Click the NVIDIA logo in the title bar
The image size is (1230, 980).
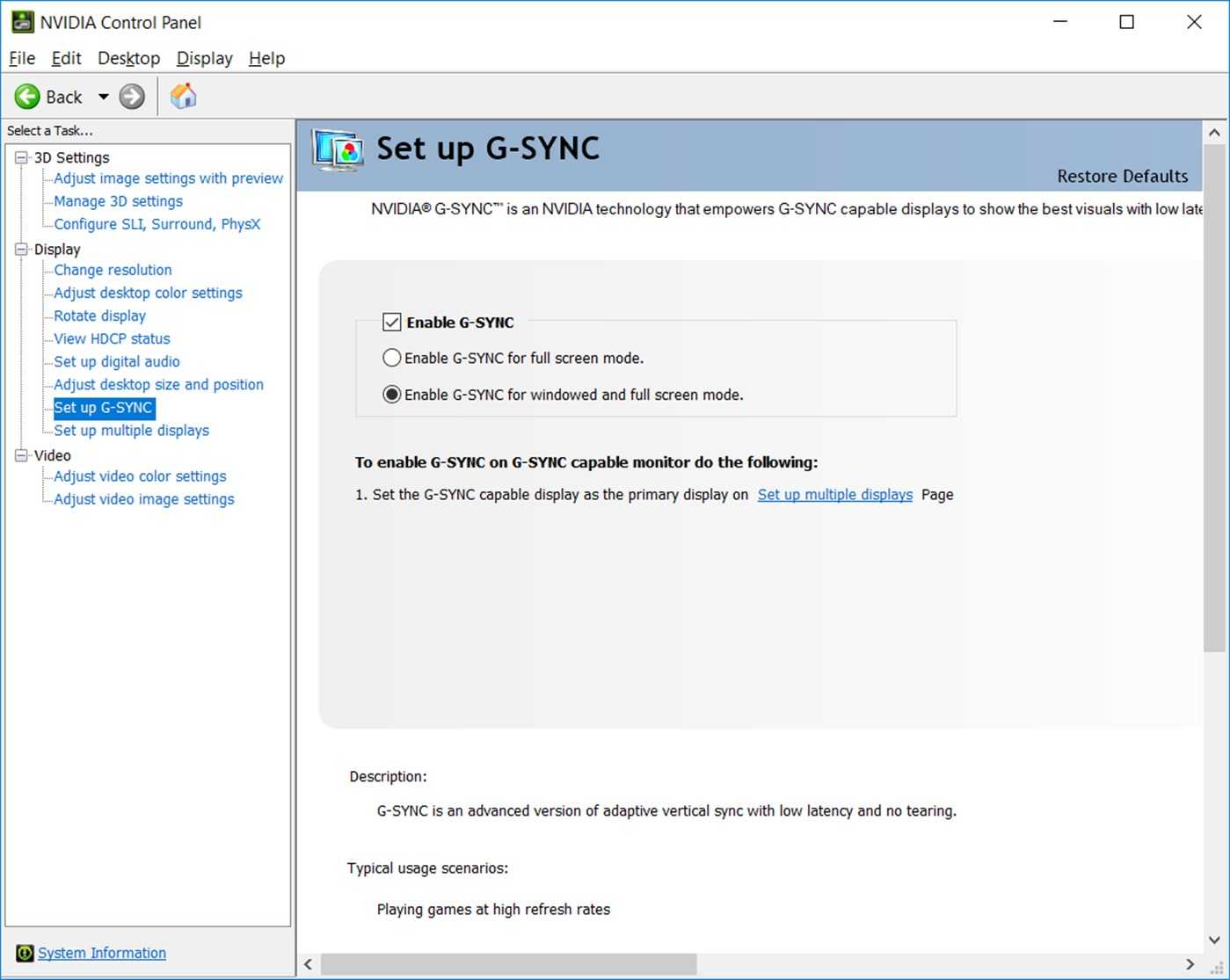pos(20,21)
